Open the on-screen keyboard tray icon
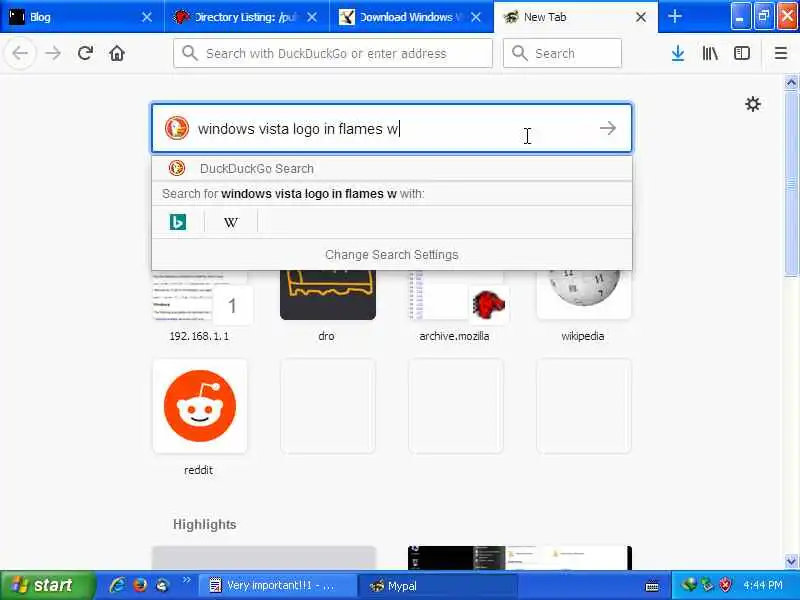 (x=652, y=586)
